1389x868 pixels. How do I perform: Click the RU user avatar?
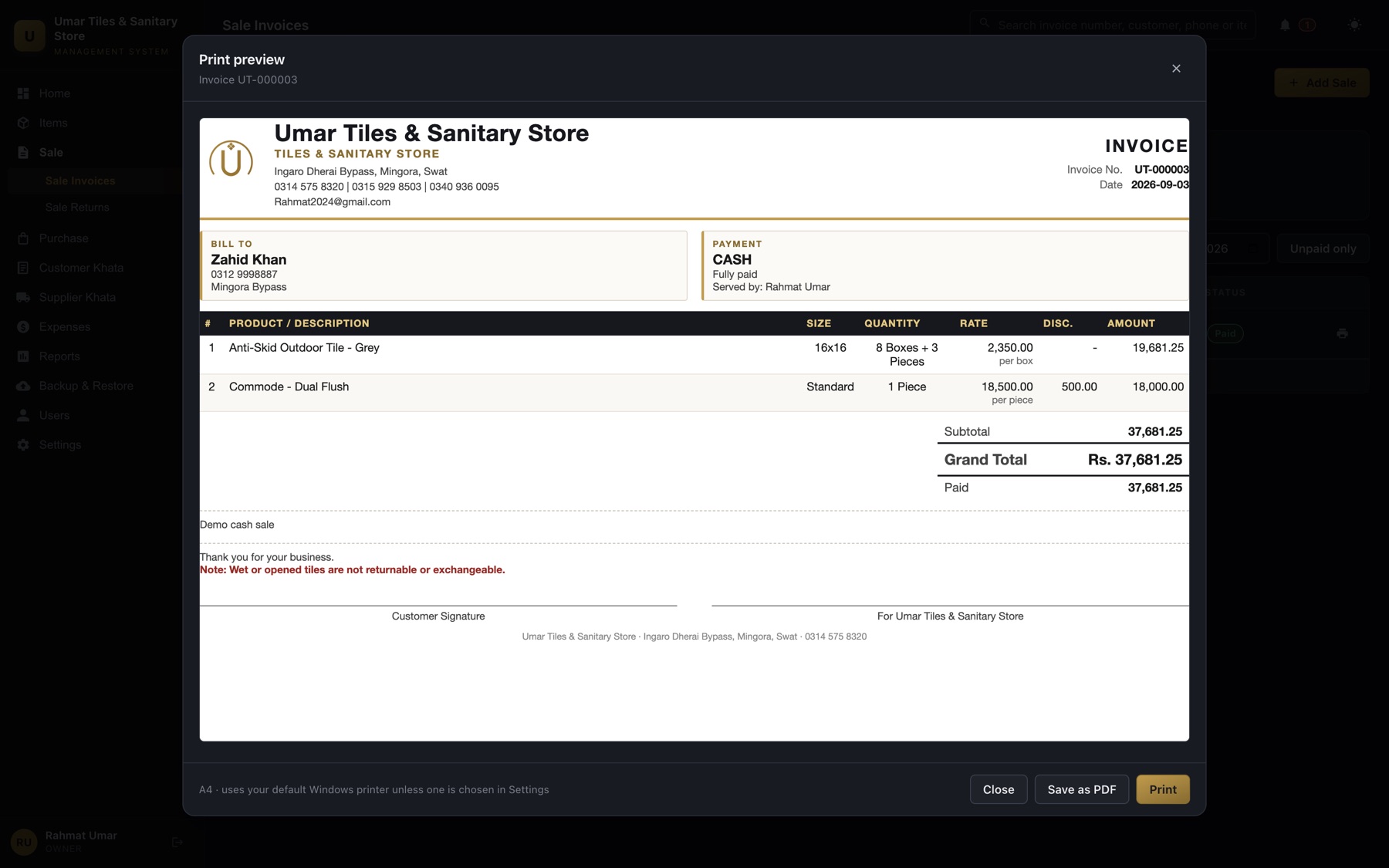pyautogui.click(x=24, y=842)
